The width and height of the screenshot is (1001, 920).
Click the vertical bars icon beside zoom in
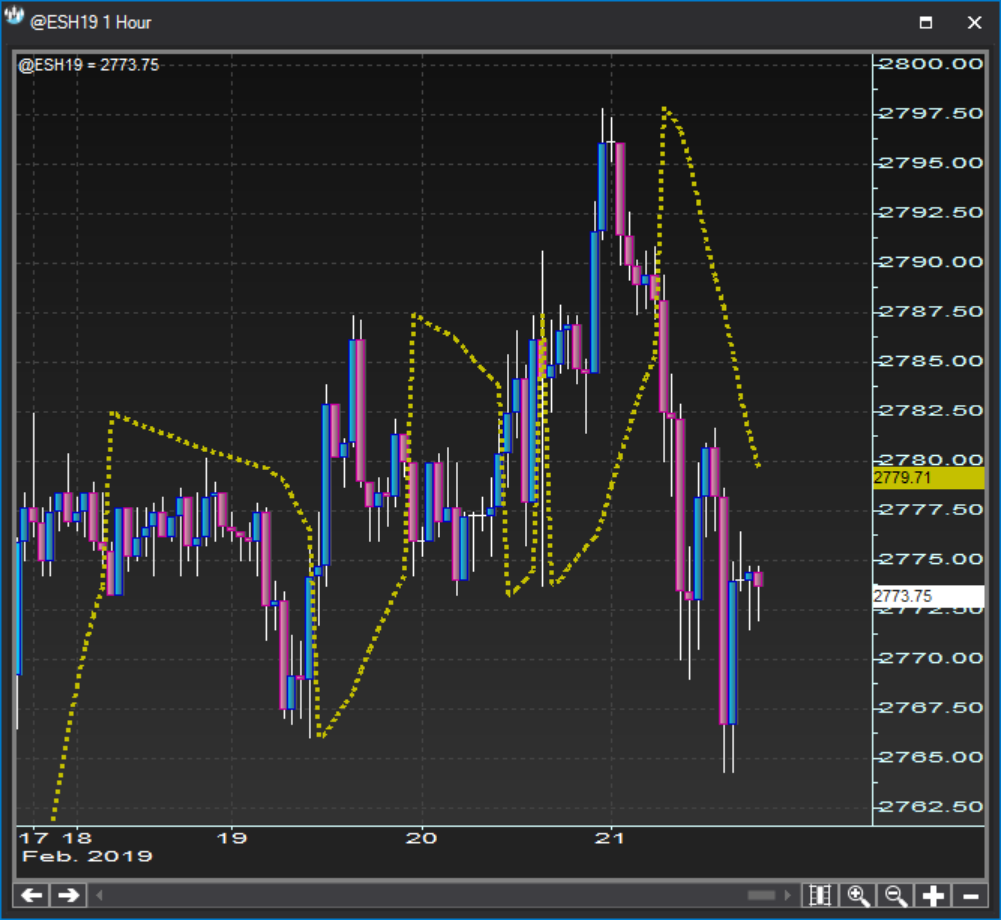click(x=820, y=896)
